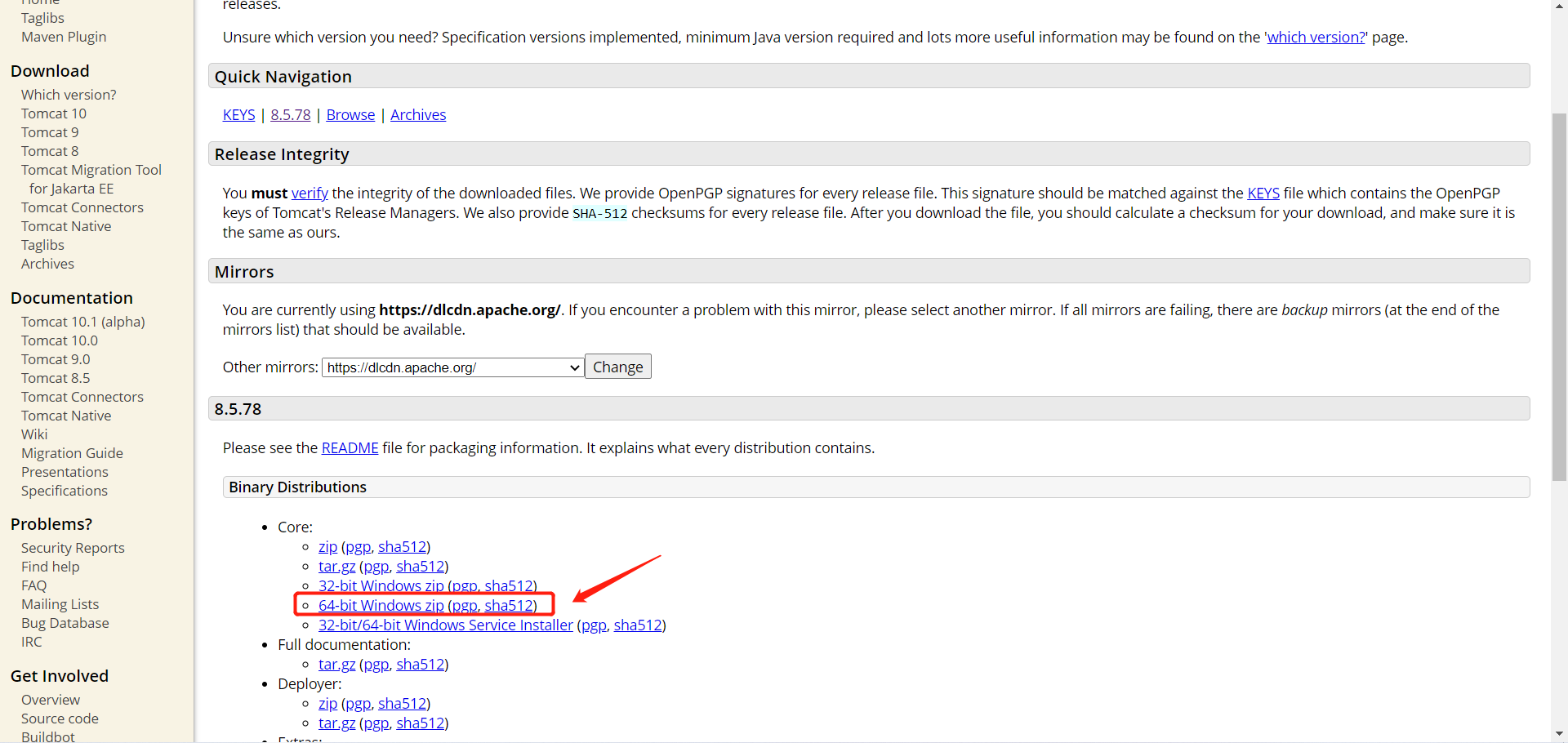
Task: Open sidebar Maven Plugin link
Action: pyautogui.click(x=64, y=37)
